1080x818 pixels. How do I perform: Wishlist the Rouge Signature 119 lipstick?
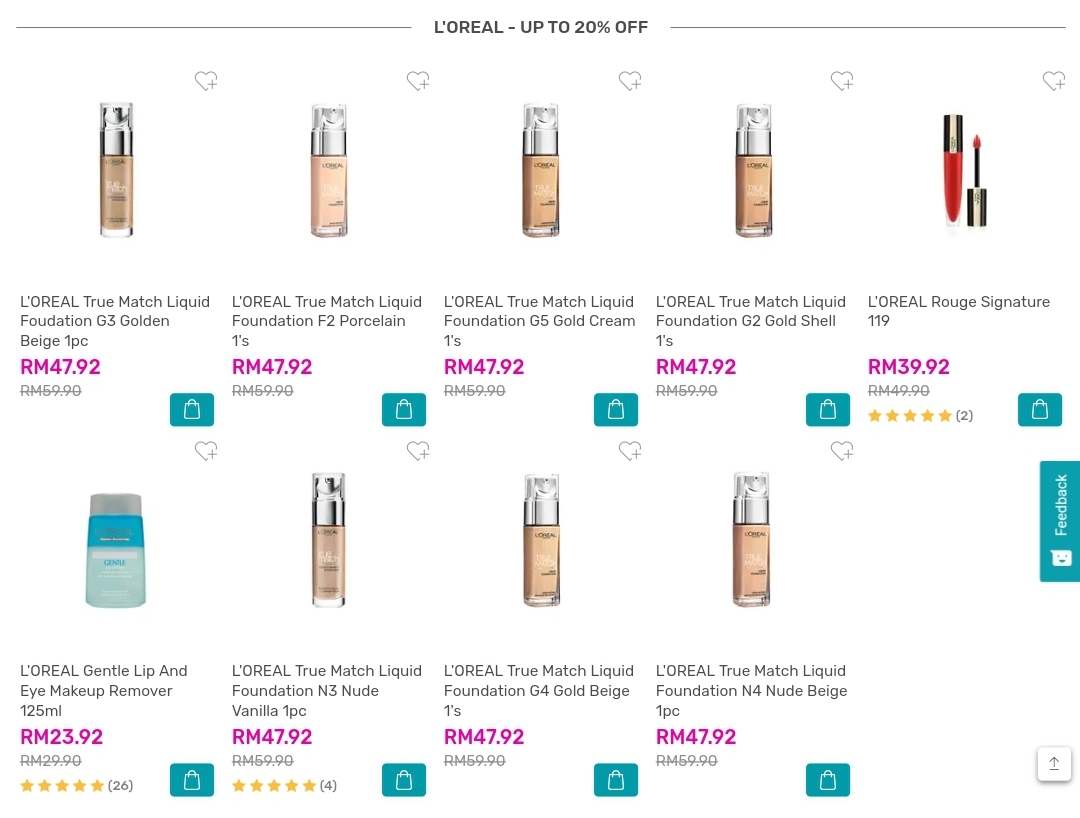1054,81
